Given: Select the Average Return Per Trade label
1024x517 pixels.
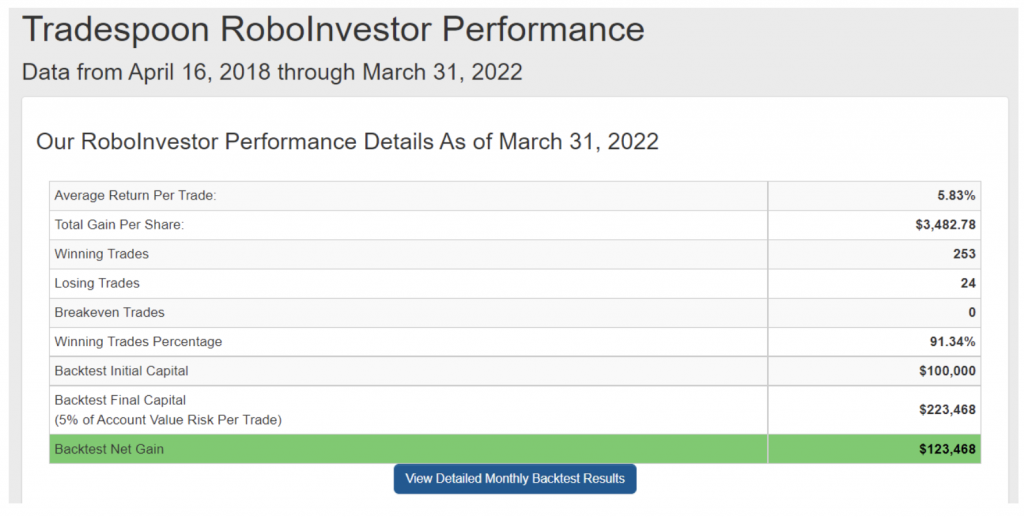Looking at the screenshot, I should click(x=135, y=195).
